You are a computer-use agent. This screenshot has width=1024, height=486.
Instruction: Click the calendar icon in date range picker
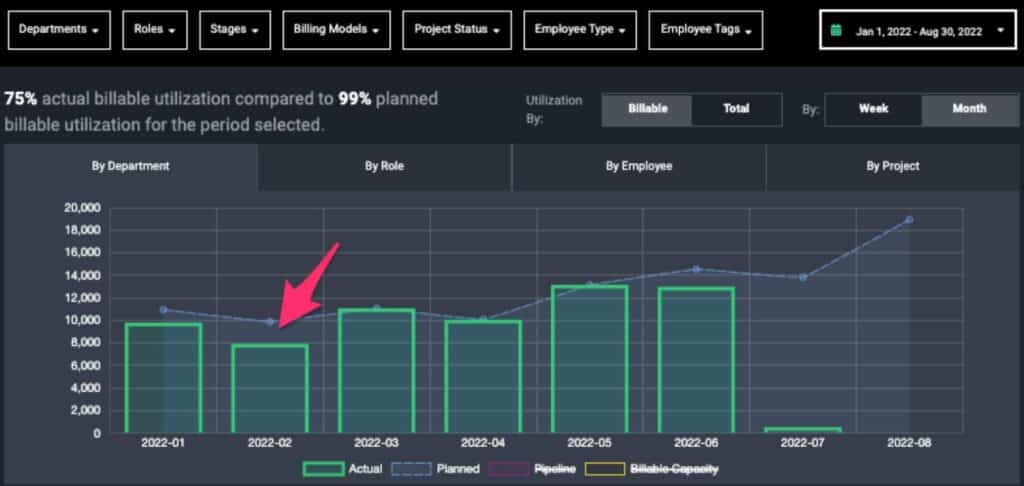(836, 31)
